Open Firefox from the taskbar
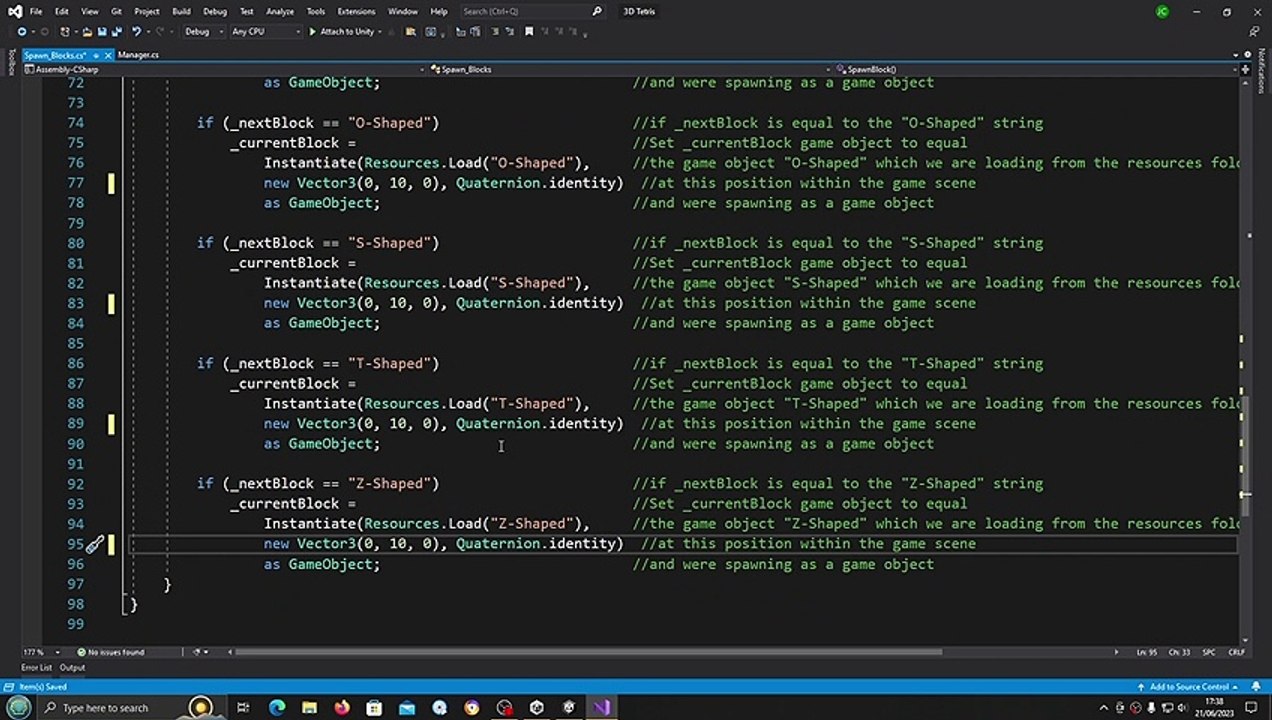The width and height of the screenshot is (1272, 720). pyautogui.click(x=342, y=708)
